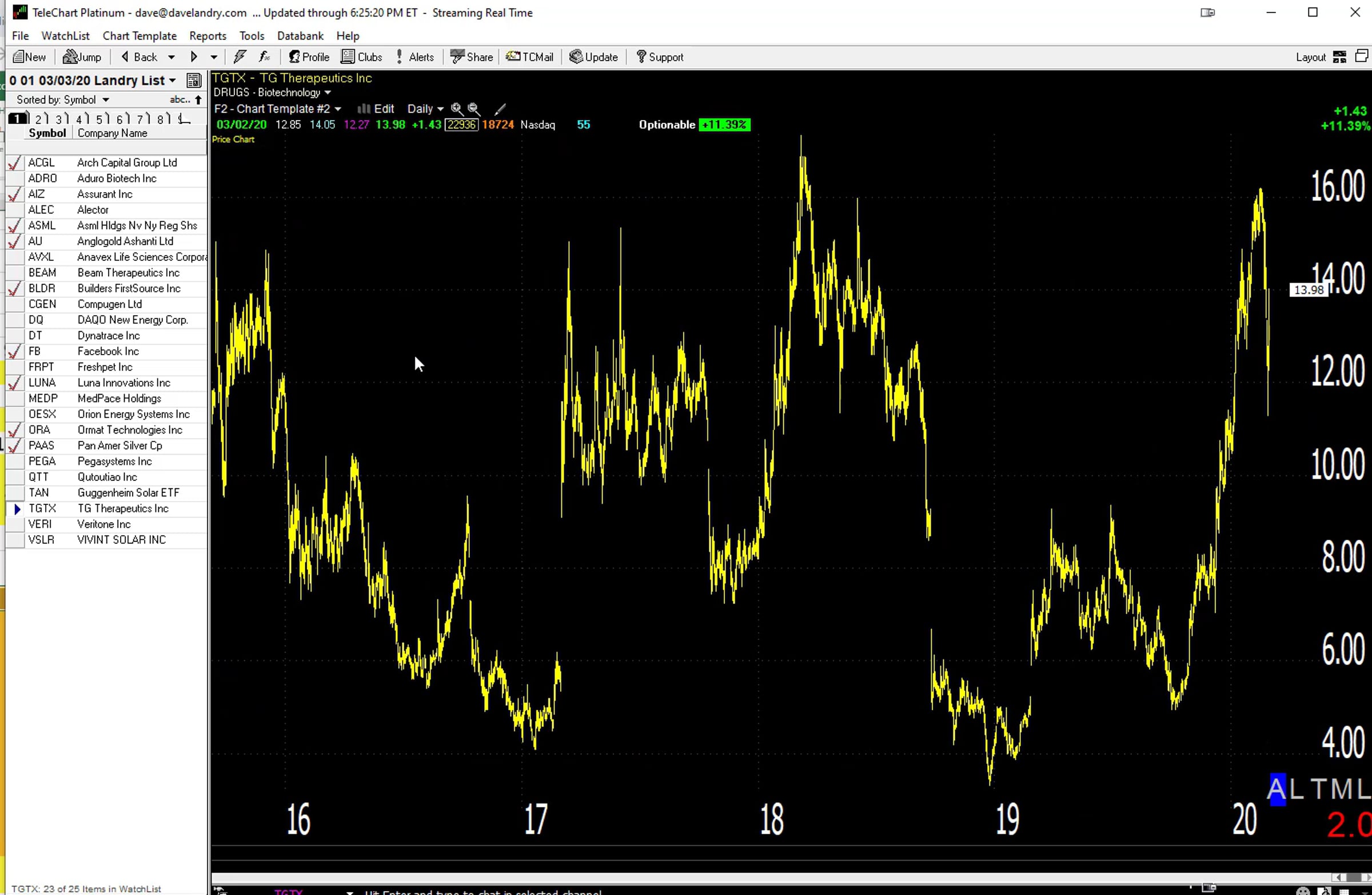Click Edit chart indicators
Image resolution: width=1372 pixels, height=895 pixels.
click(376, 109)
